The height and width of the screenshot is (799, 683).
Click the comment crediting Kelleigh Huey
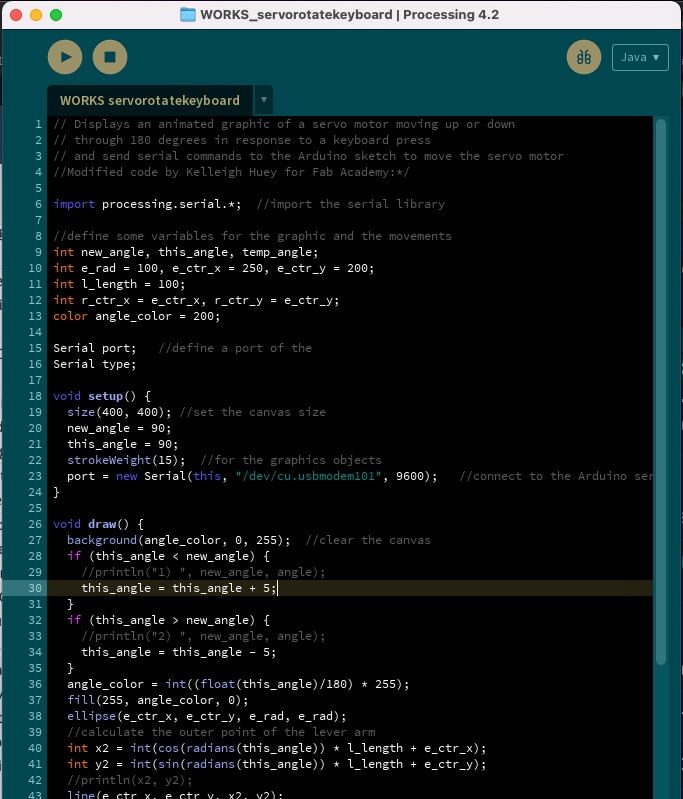tap(231, 172)
